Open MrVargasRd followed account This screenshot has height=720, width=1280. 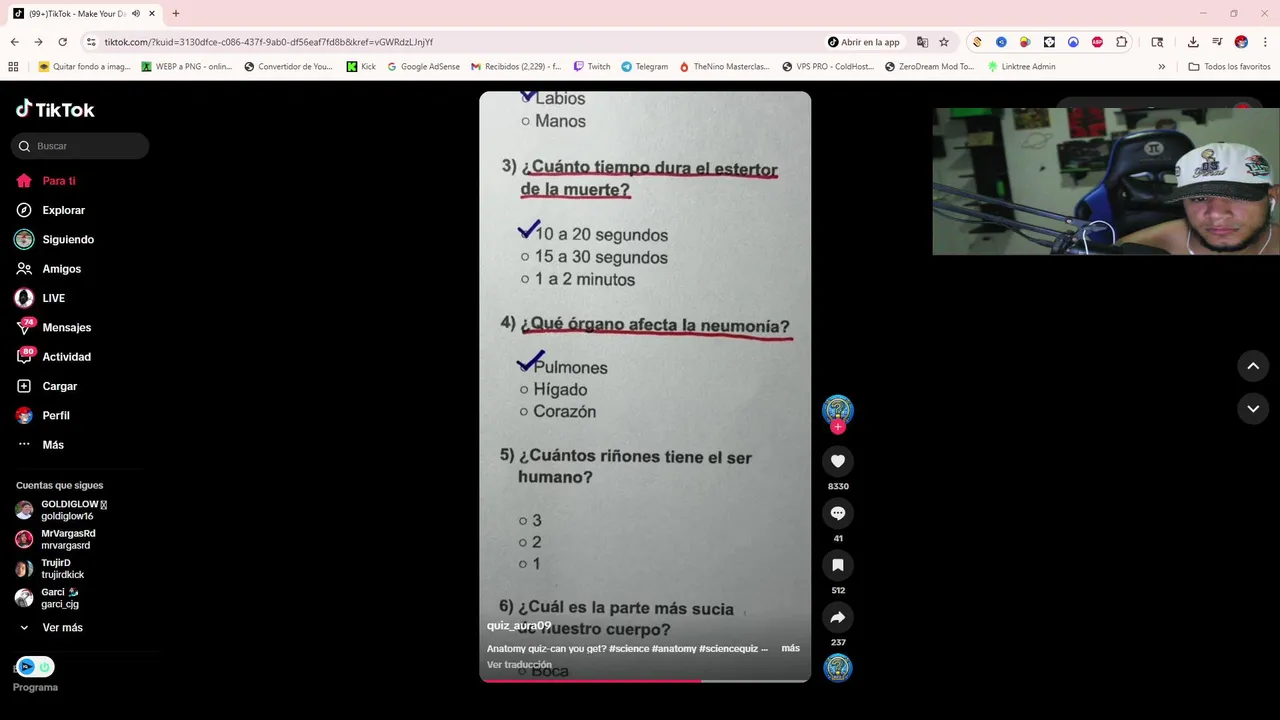pos(55,540)
